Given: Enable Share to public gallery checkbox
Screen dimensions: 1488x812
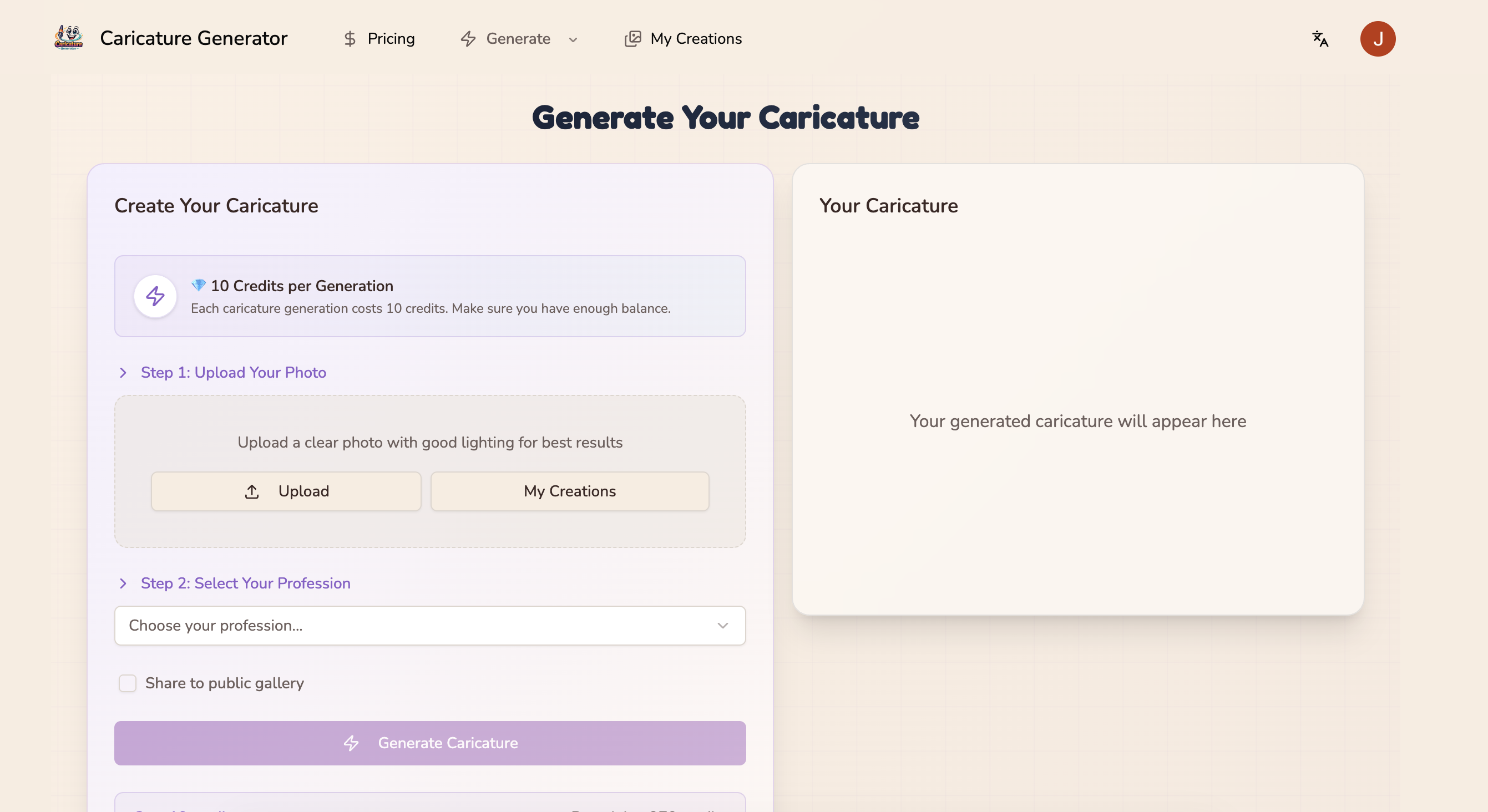Looking at the screenshot, I should [x=127, y=683].
